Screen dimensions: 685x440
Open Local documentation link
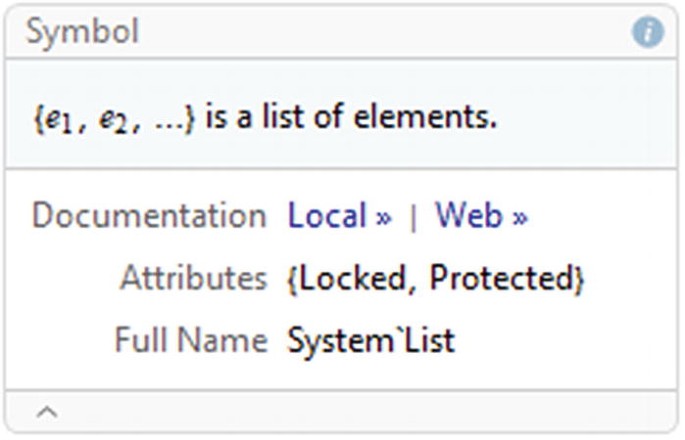(340, 215)
